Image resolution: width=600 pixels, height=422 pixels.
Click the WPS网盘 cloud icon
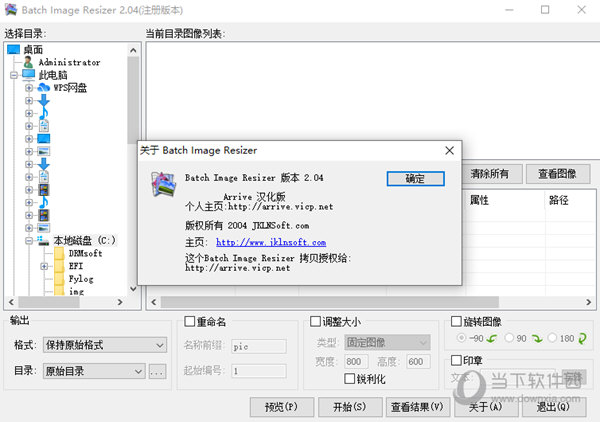point(44,87)
